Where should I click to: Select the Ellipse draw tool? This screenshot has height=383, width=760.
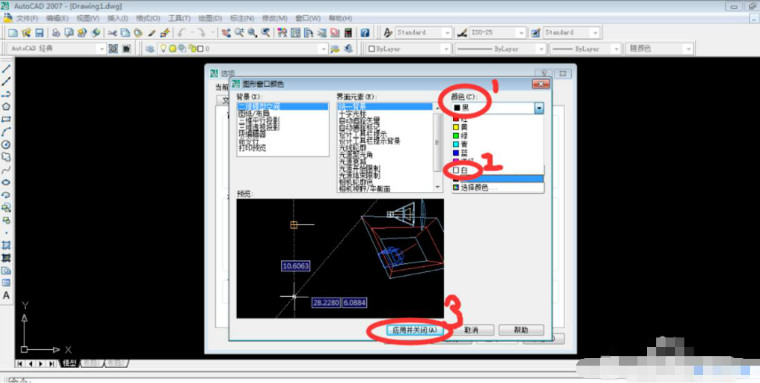(6, 182)
